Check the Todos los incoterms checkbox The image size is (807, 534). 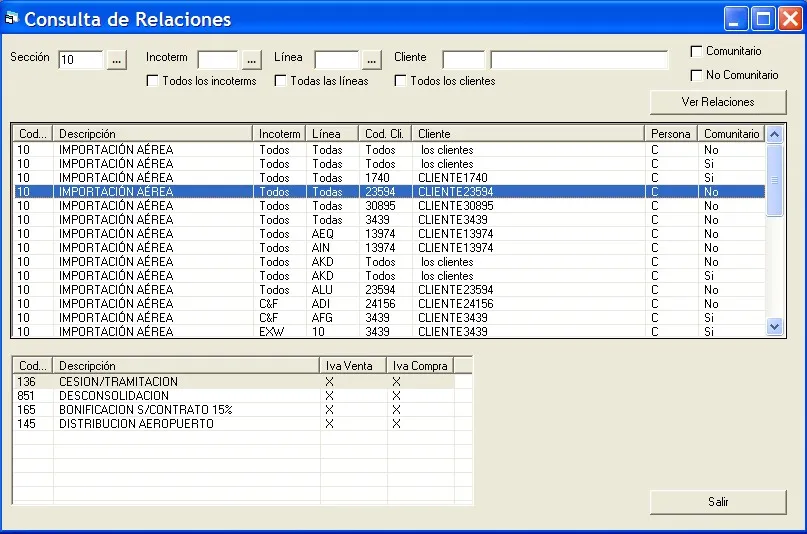[x=152, y=81]
